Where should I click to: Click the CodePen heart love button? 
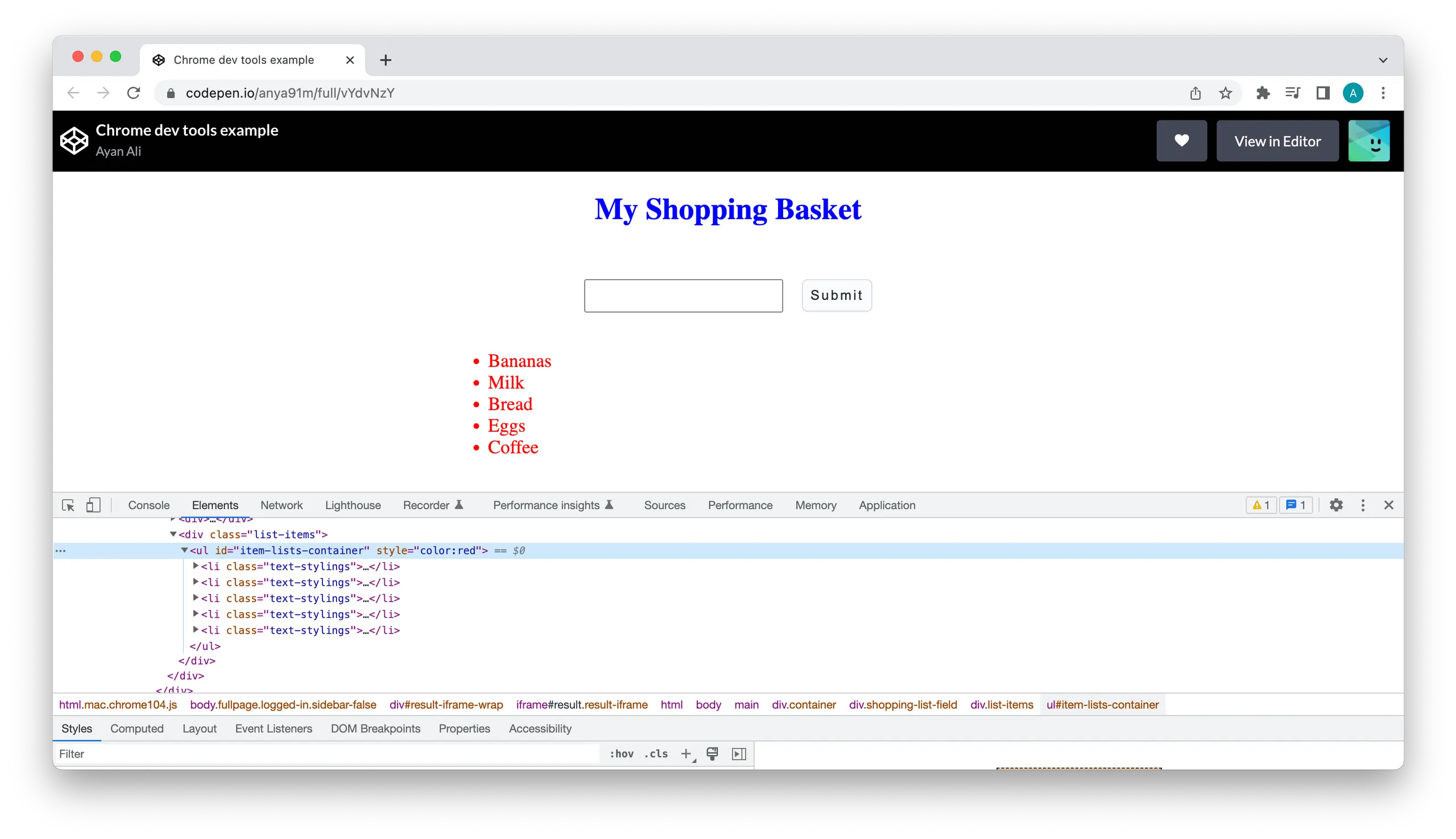1181,140
